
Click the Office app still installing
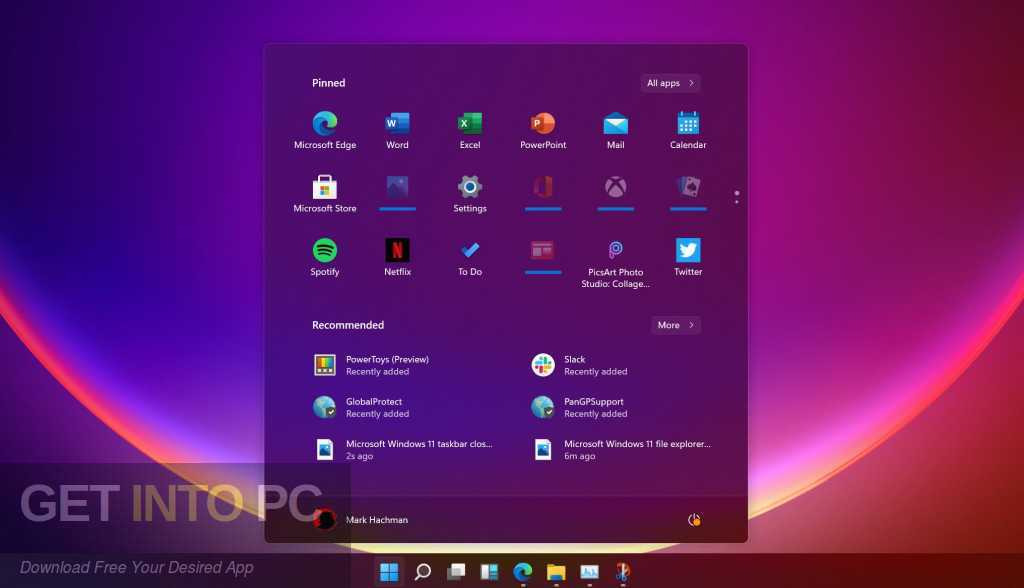543,192
